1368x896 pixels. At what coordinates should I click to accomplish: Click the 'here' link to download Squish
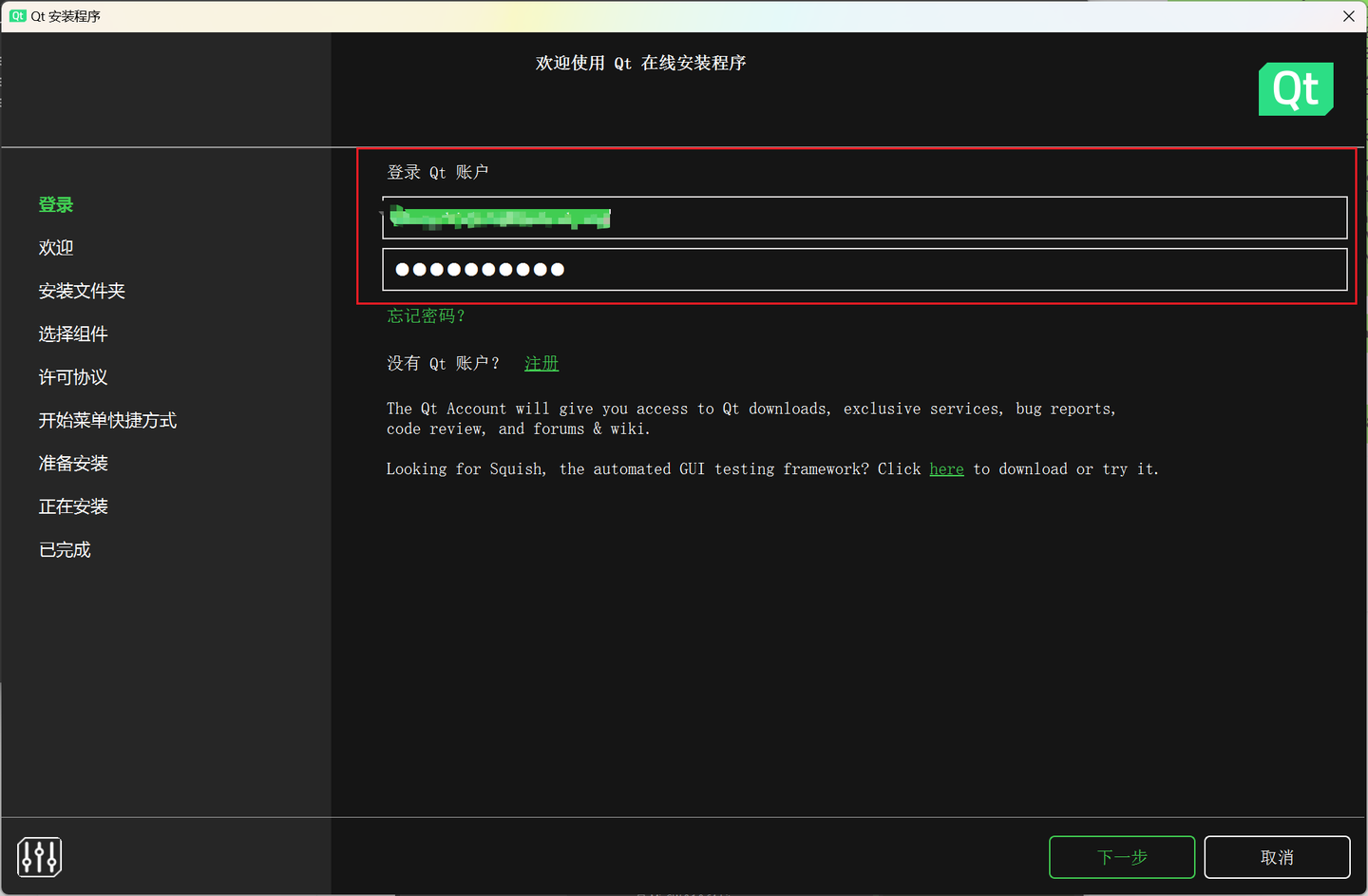pos(946,468)
